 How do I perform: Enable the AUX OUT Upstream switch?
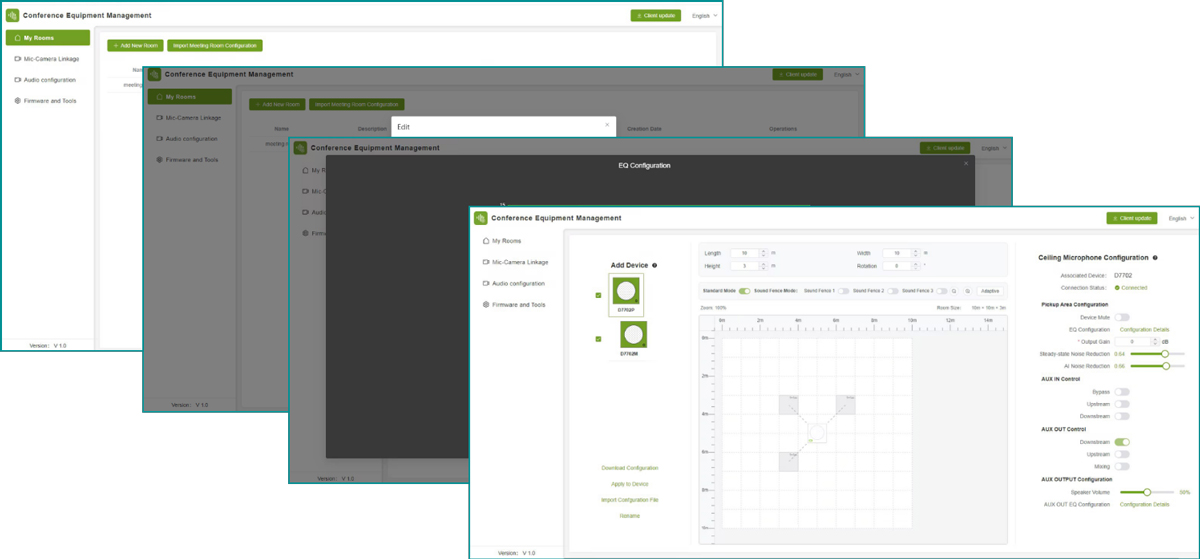pos(1122,454)
